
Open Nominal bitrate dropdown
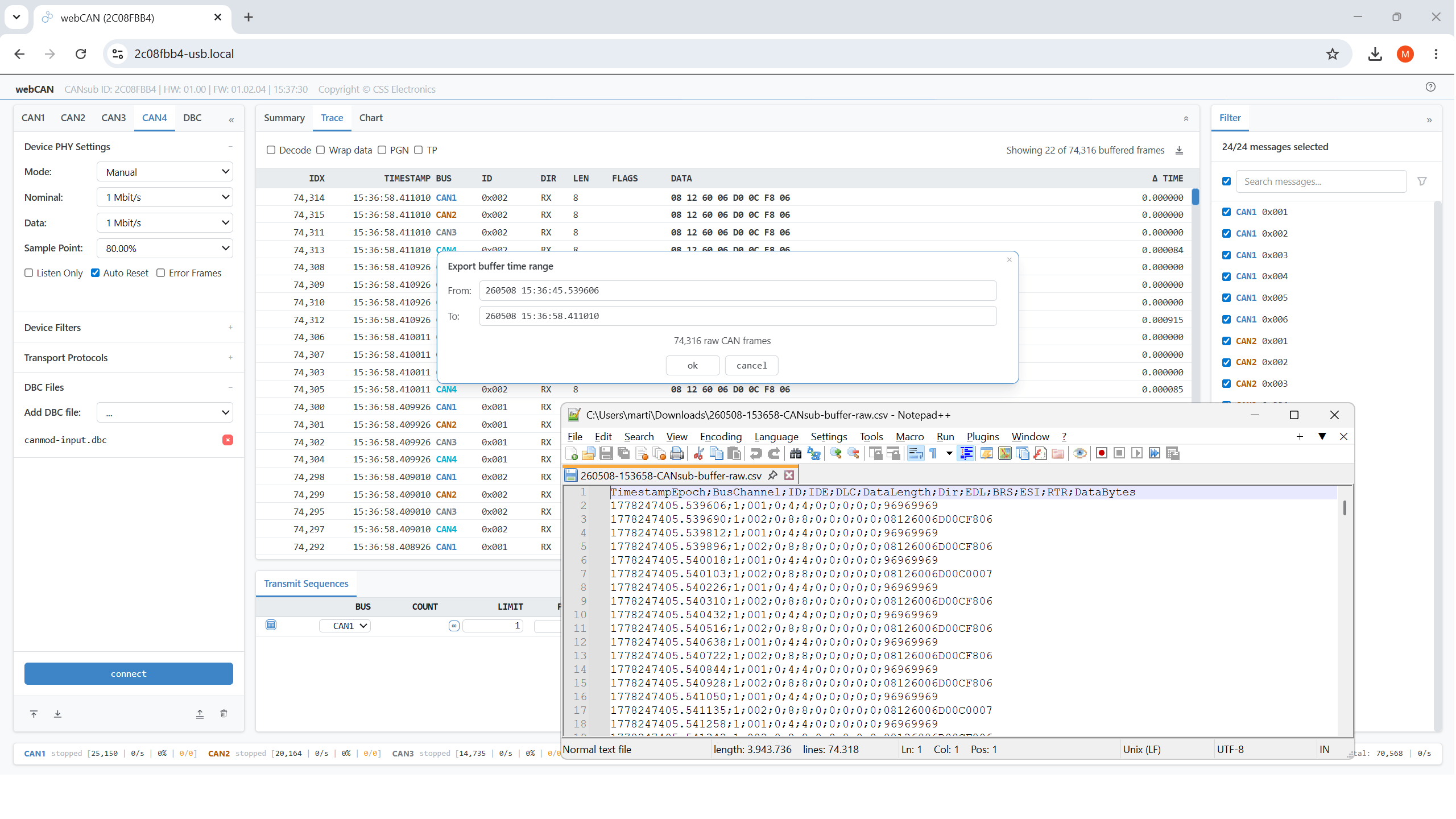pyautogui.click(x=165, y=197)
